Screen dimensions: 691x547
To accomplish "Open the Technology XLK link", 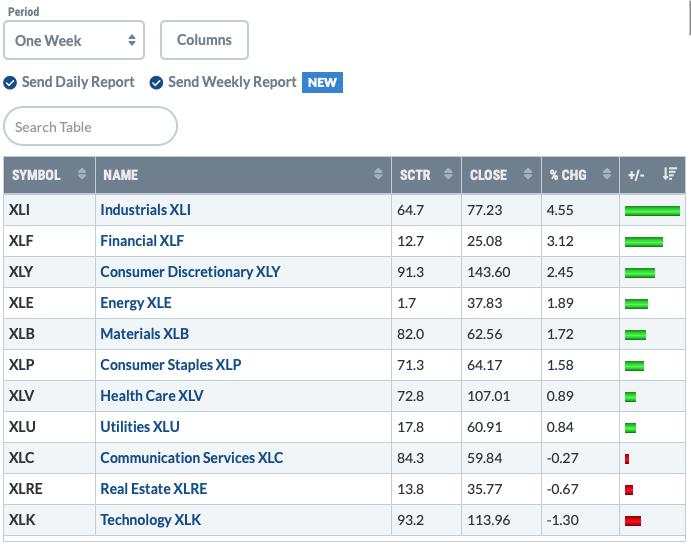I will 150,520.
